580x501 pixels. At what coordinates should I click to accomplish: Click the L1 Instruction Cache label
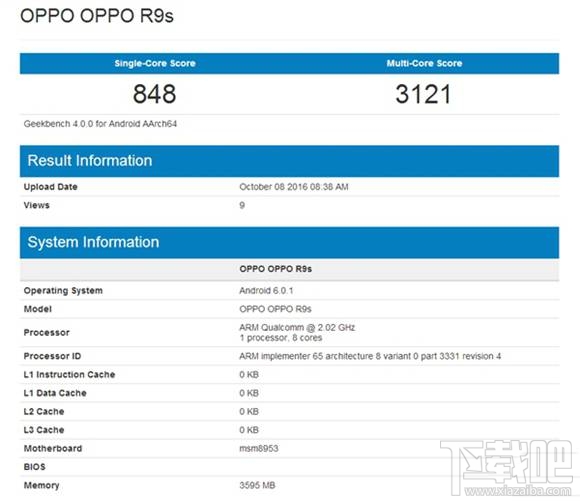tap(70, 375)
